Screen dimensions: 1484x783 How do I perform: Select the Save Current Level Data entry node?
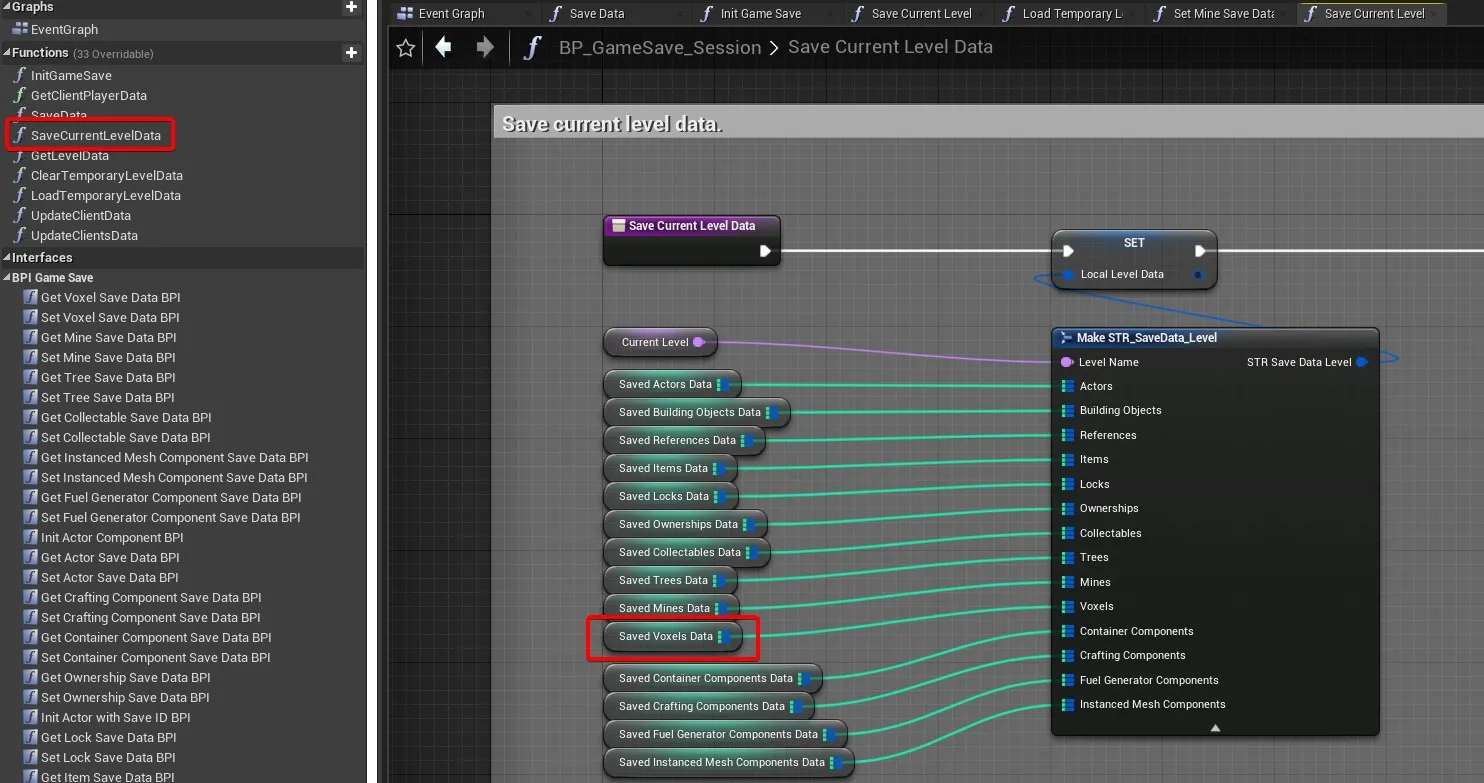690,227
